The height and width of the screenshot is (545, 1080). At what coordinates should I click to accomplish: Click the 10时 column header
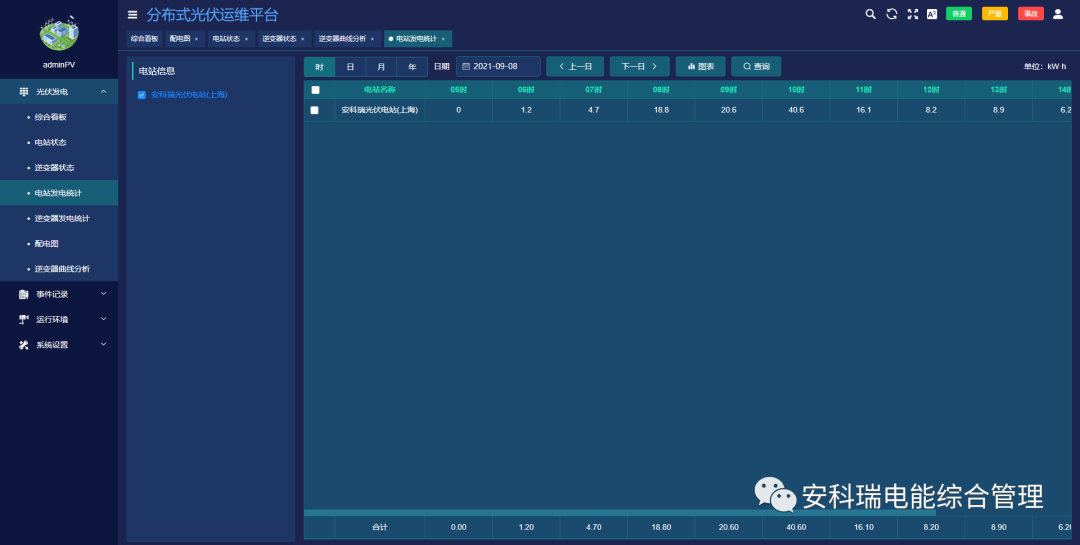[x=796, y=90]
